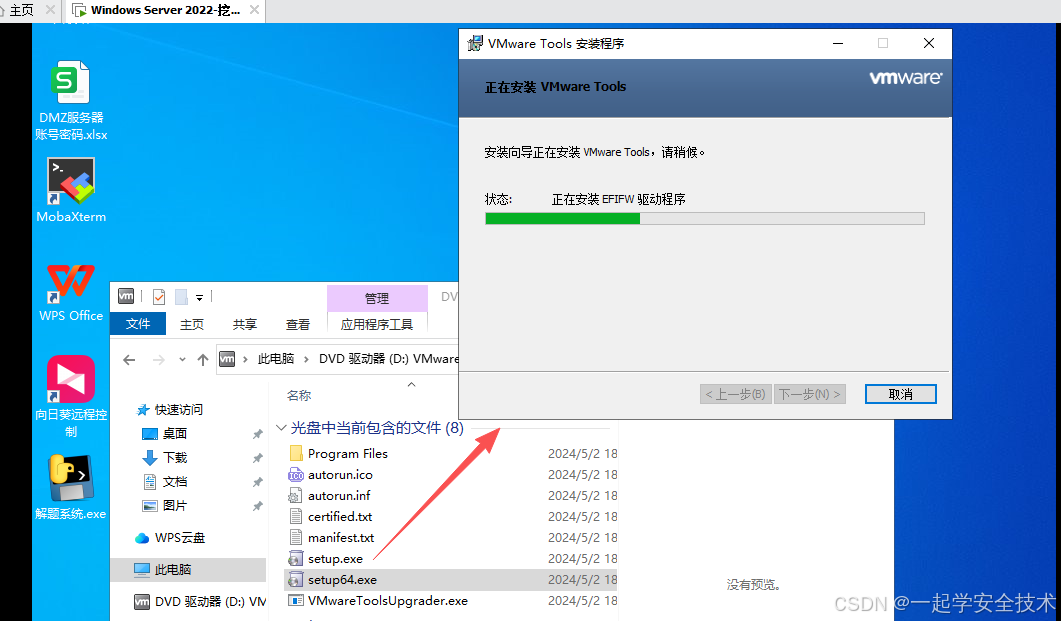The image size is (1061, 621).
Task: Open the 文件 menu in Explorer
Action: [138, 324]
